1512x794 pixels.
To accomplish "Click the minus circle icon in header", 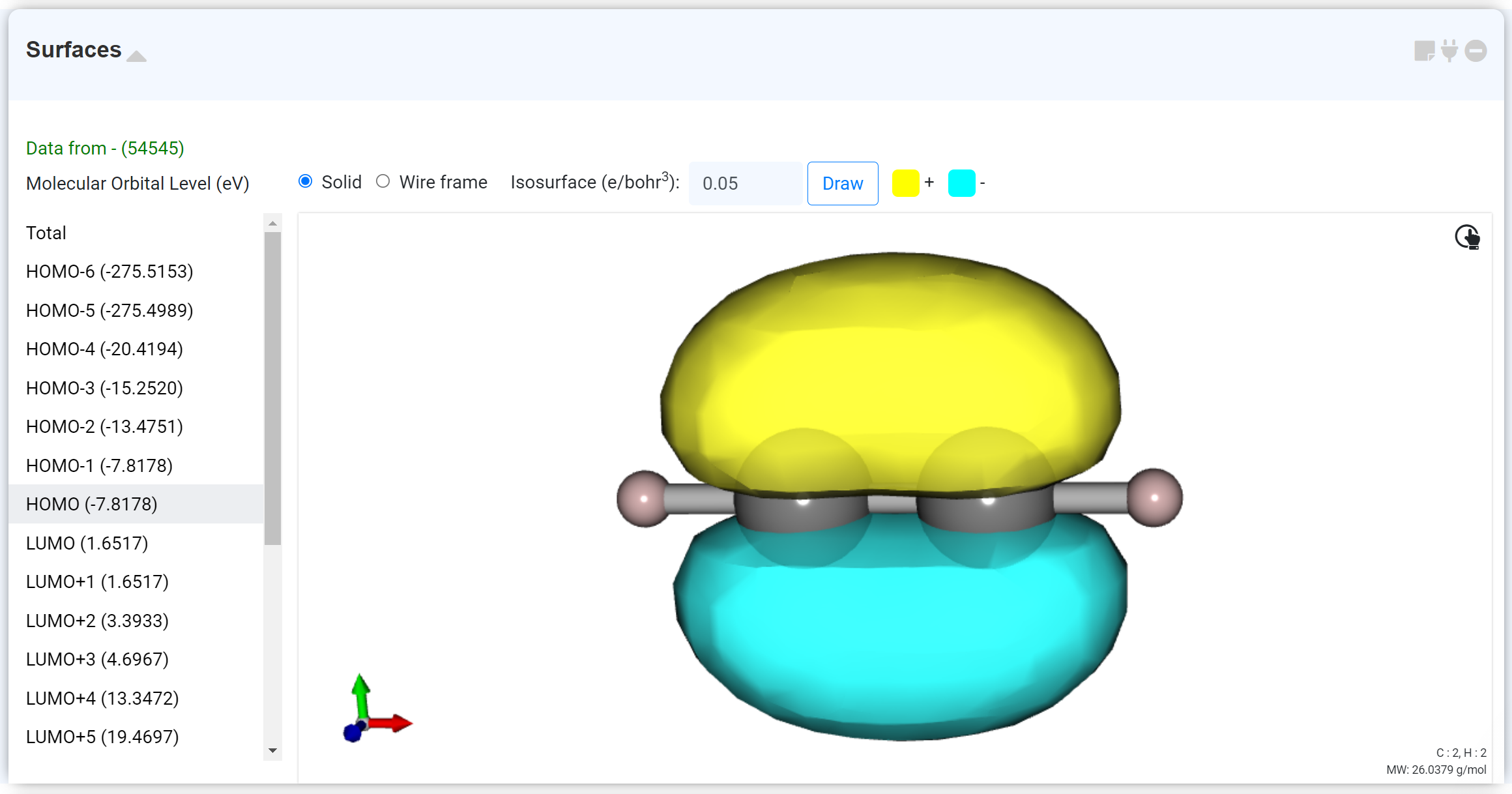I will click(x=1476, y=51).
